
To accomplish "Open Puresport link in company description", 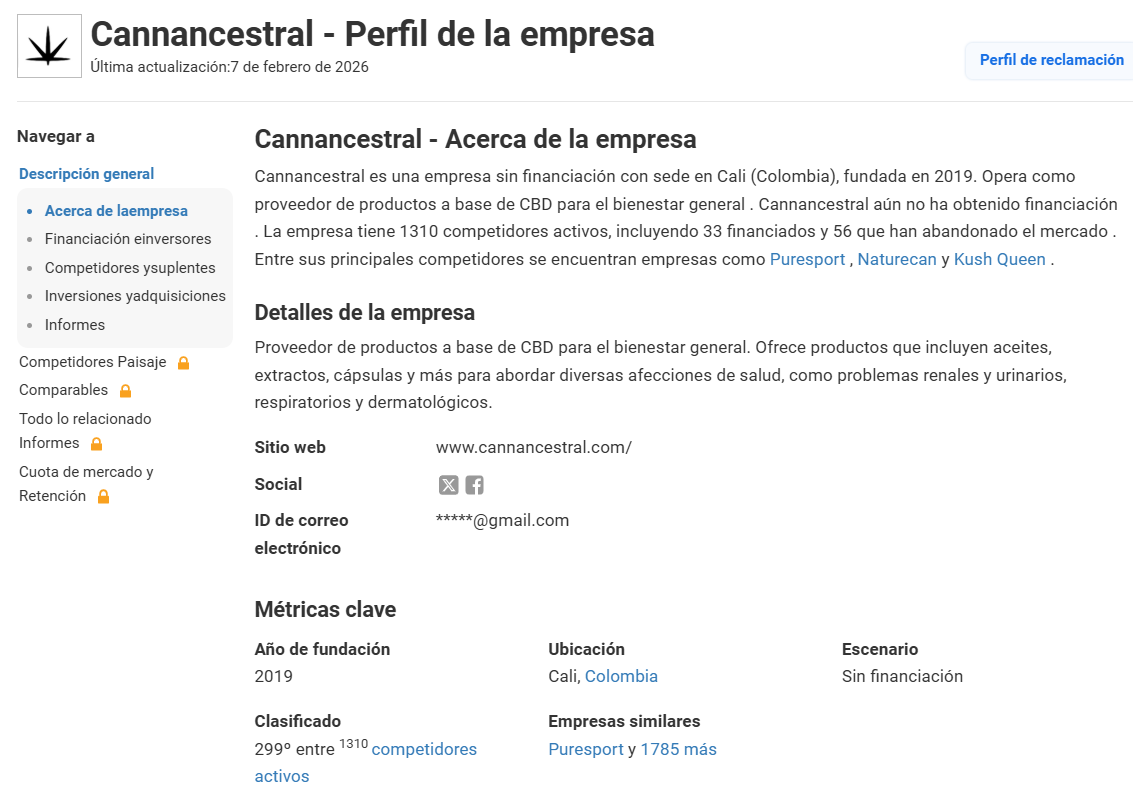I will coord(807,259).
